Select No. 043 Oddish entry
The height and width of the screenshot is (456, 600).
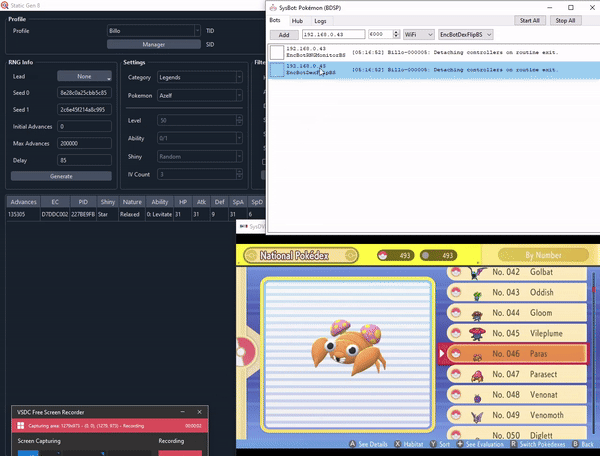(x=517, y=293)
